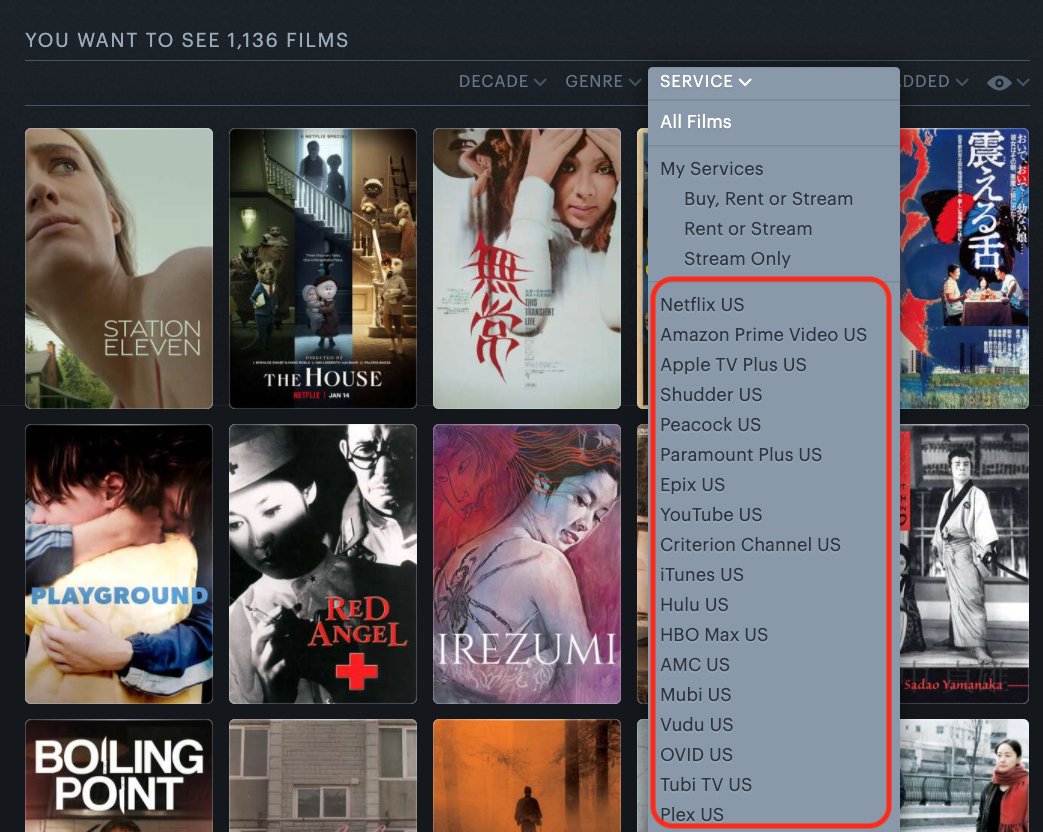The width and height of the screenshot is (1043, 832).
Task: Filter by YouTube US
Action: [710, 514]
